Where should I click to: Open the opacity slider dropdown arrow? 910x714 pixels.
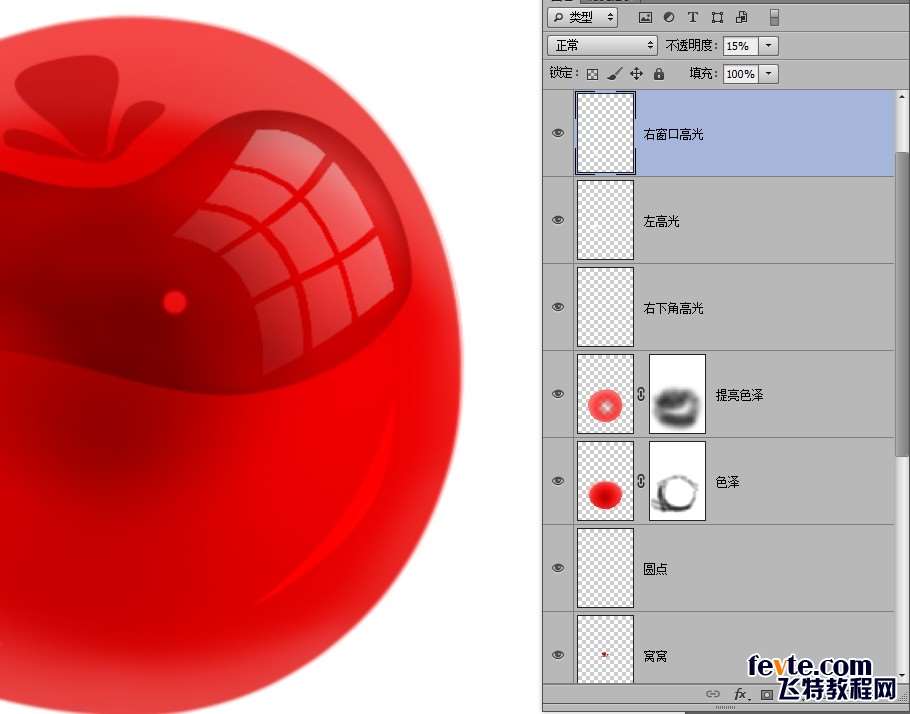coord(768,46)
